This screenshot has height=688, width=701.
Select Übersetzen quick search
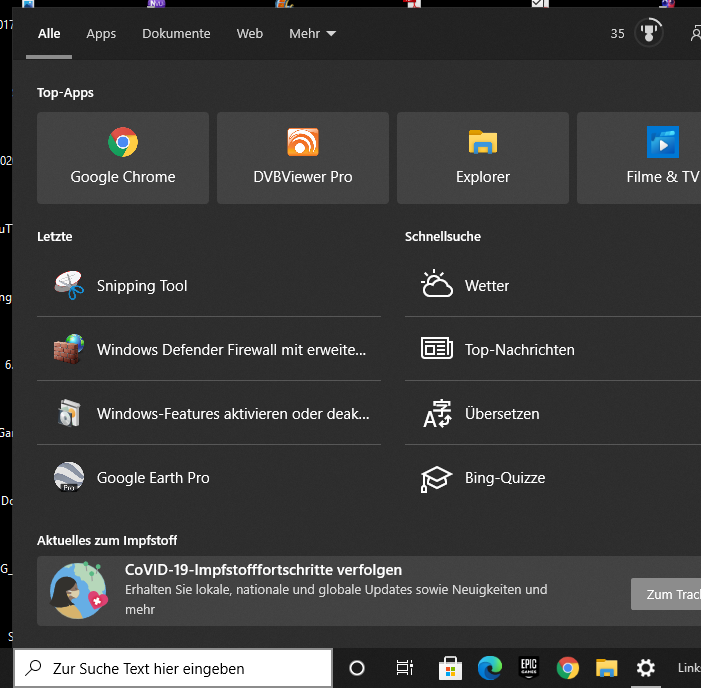coord(553,413)
